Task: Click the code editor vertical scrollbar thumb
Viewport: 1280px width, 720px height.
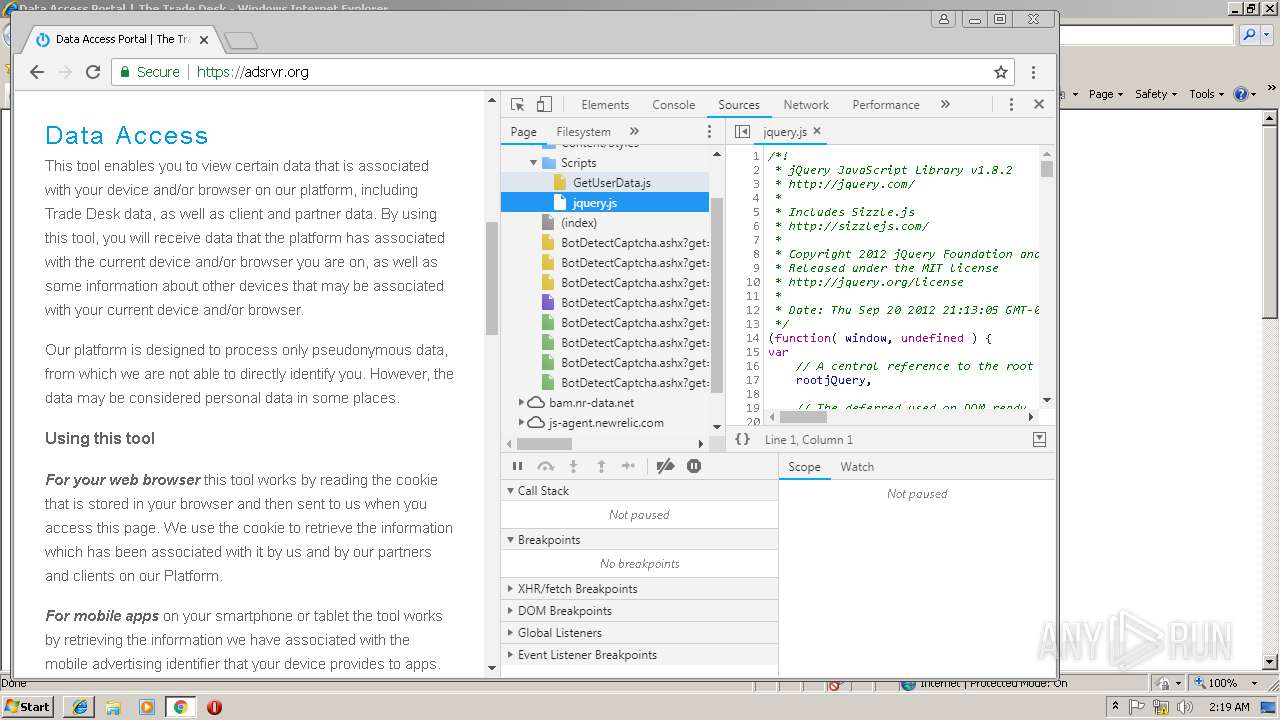Action: coord(1047,169)
